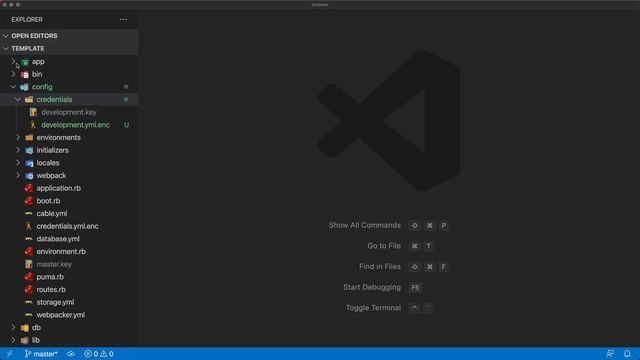Viewport: 640px width, 360px height.
Task: Click the lib folder icon
Action: pyautogui.click(x=24, y=340)
